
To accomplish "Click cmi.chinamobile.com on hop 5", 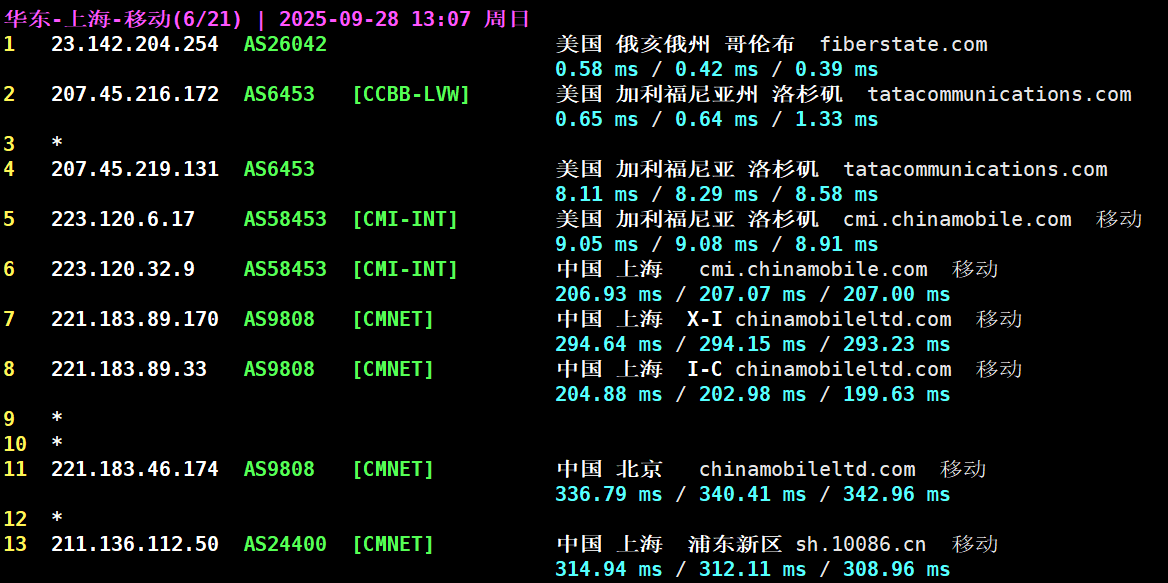I will (957, 219).
